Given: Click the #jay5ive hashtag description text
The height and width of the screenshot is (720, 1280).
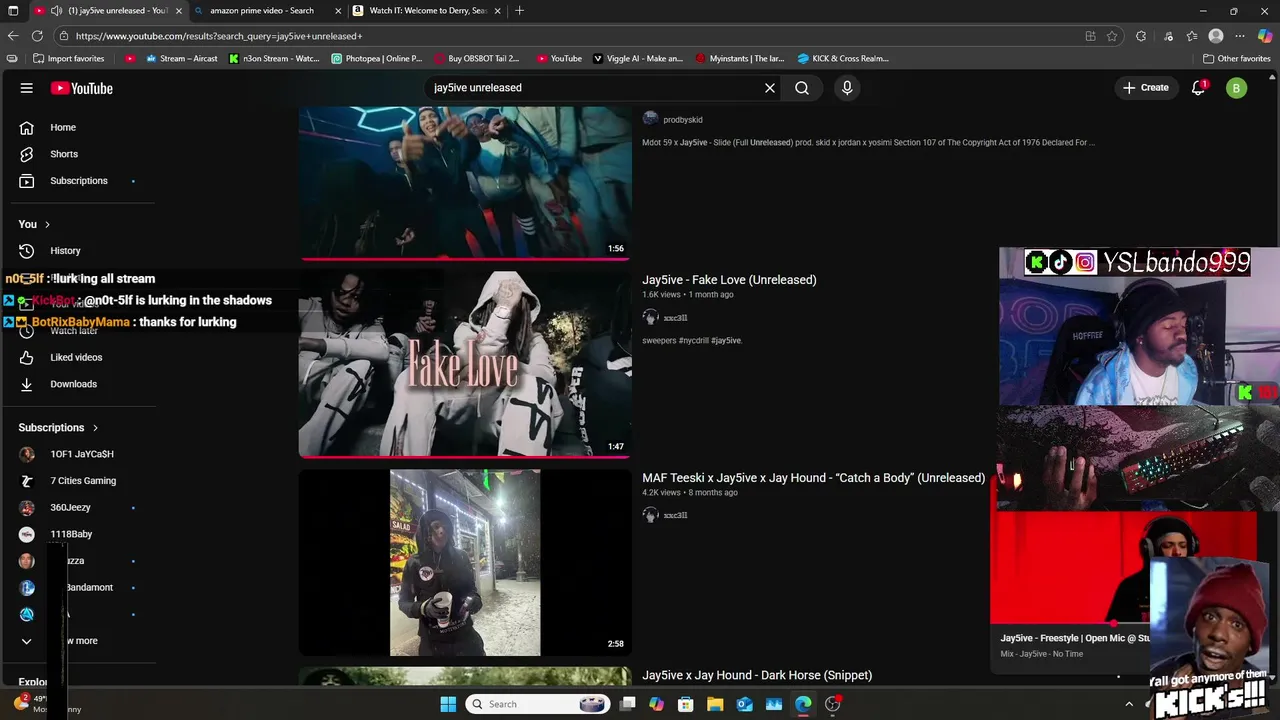Looking at the screenshot, I should 725,341.
